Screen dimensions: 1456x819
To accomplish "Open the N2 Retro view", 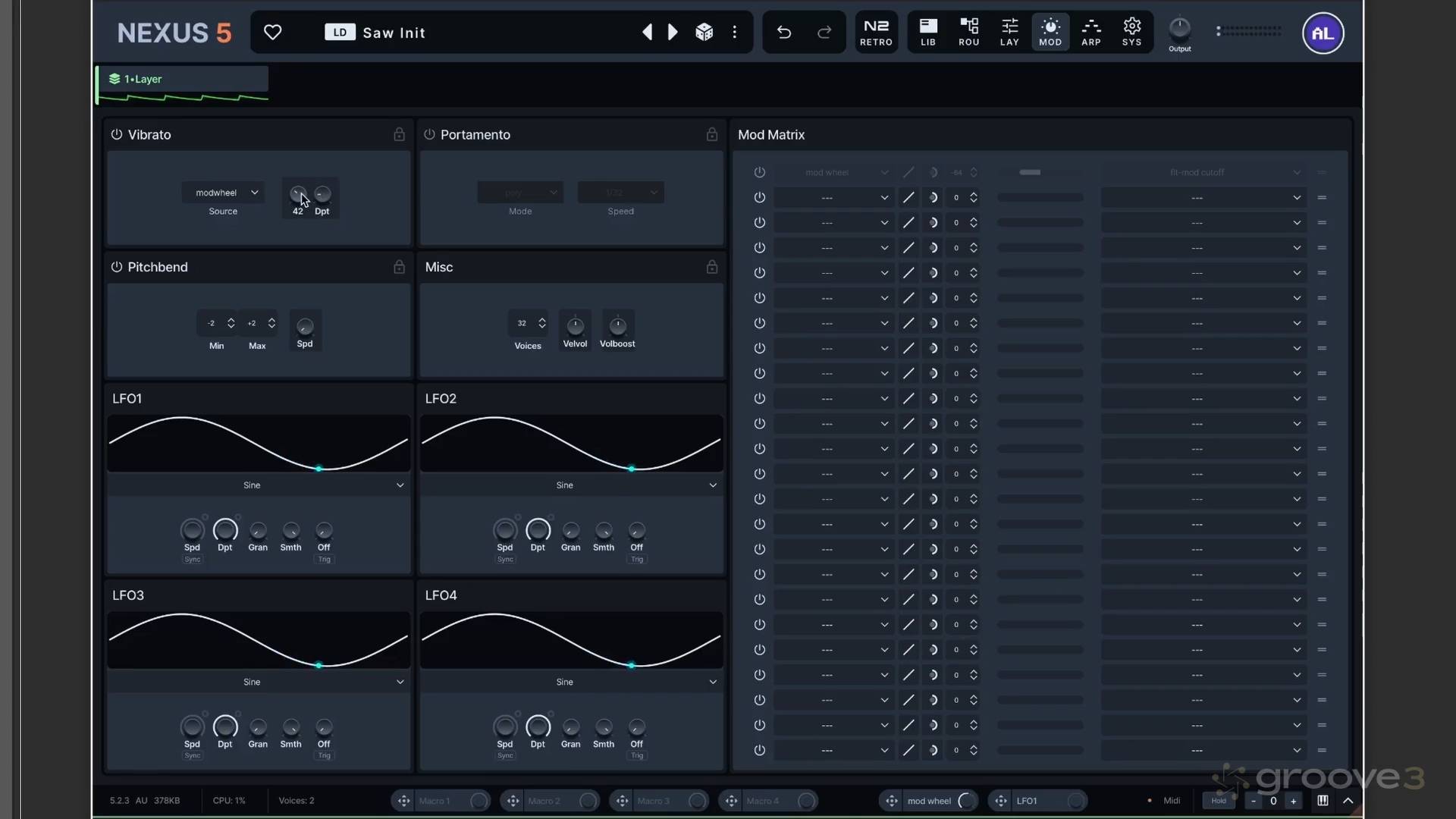I will (x=876, y=33).
